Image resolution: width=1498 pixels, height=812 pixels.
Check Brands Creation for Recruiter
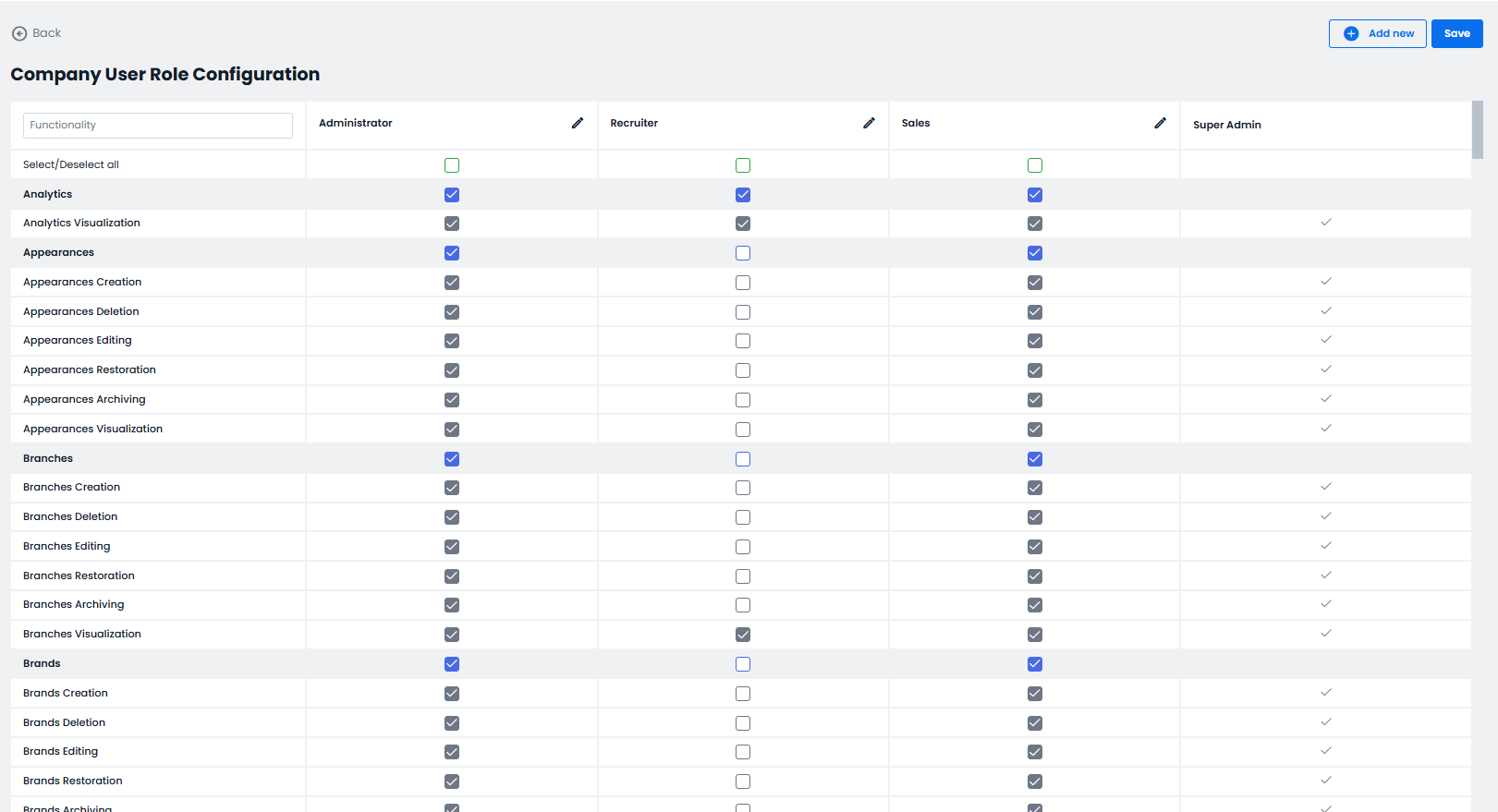coord(743,694)
